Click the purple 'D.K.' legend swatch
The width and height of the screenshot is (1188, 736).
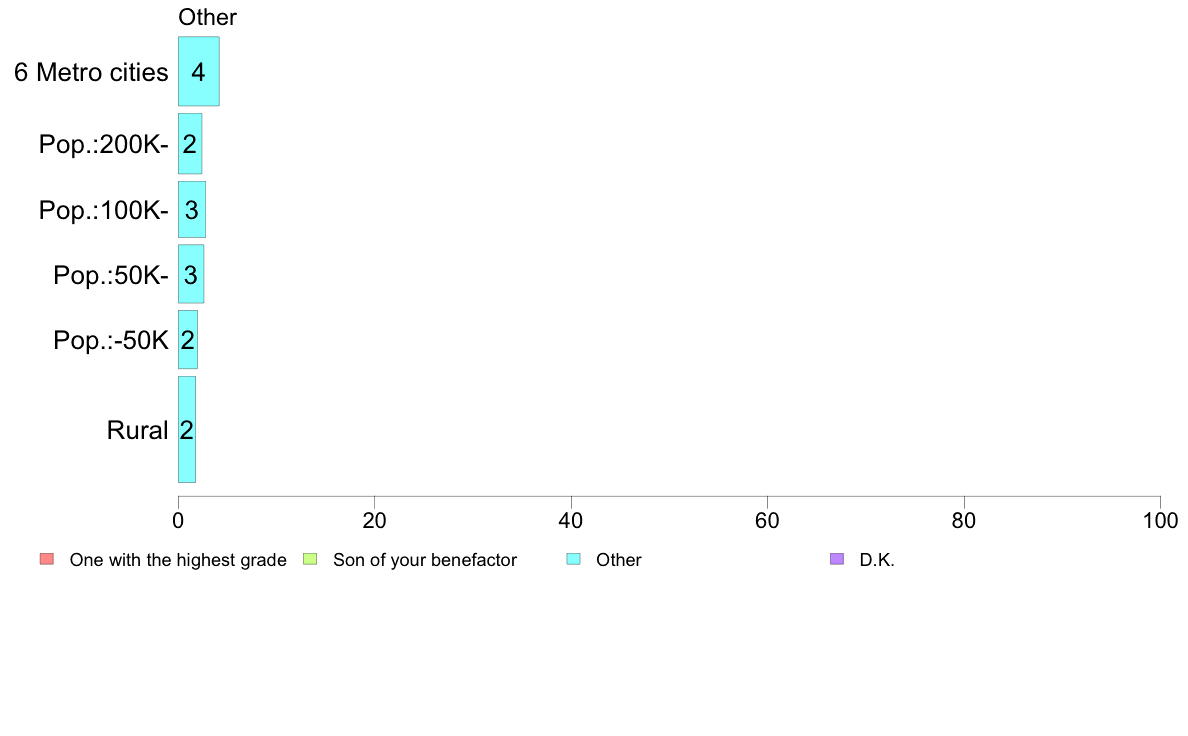click(837, 559)
